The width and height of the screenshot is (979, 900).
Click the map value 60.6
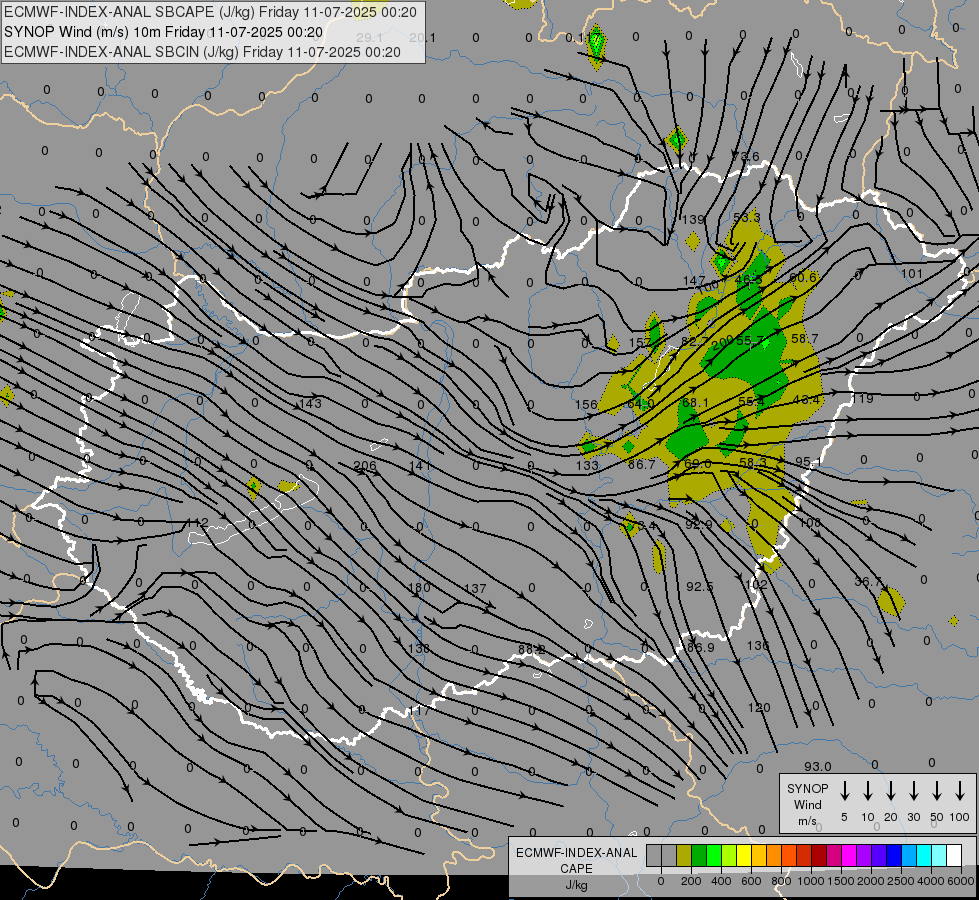(803, 277)
